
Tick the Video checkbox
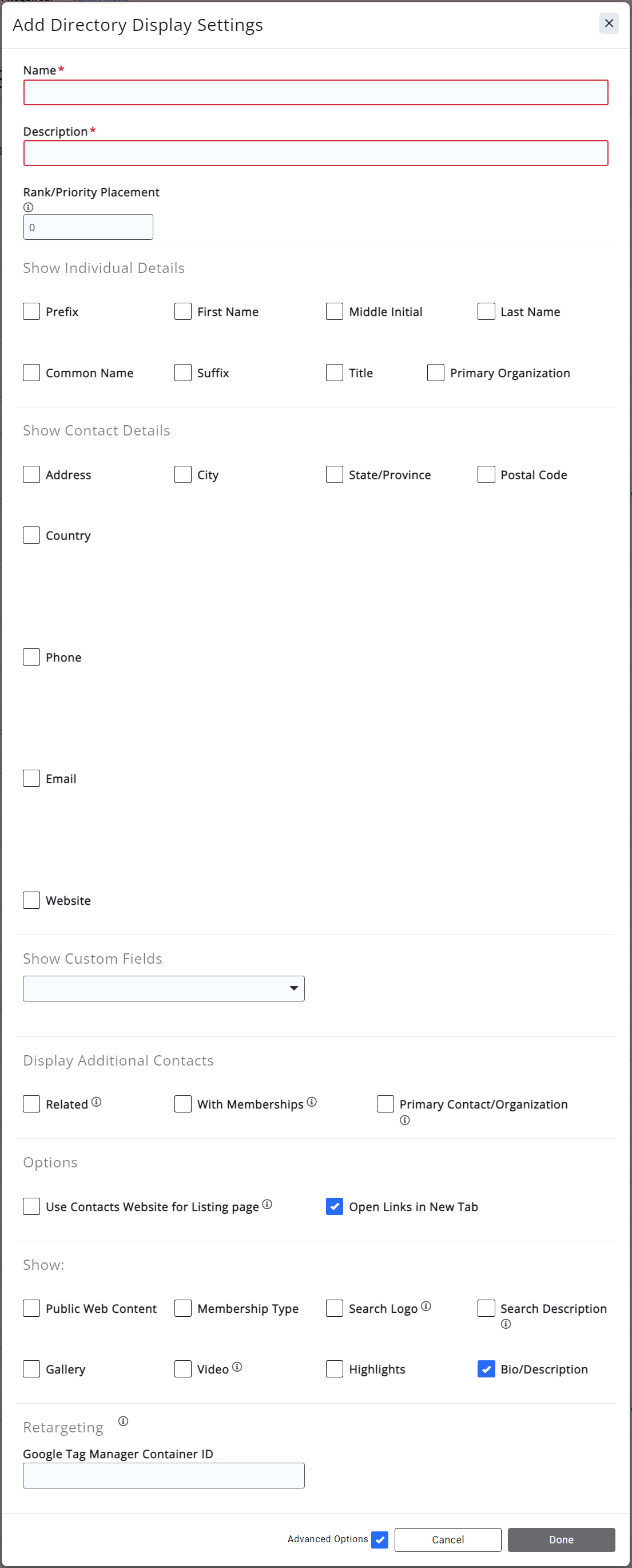pyautogui.click(x=183, y=1368)
